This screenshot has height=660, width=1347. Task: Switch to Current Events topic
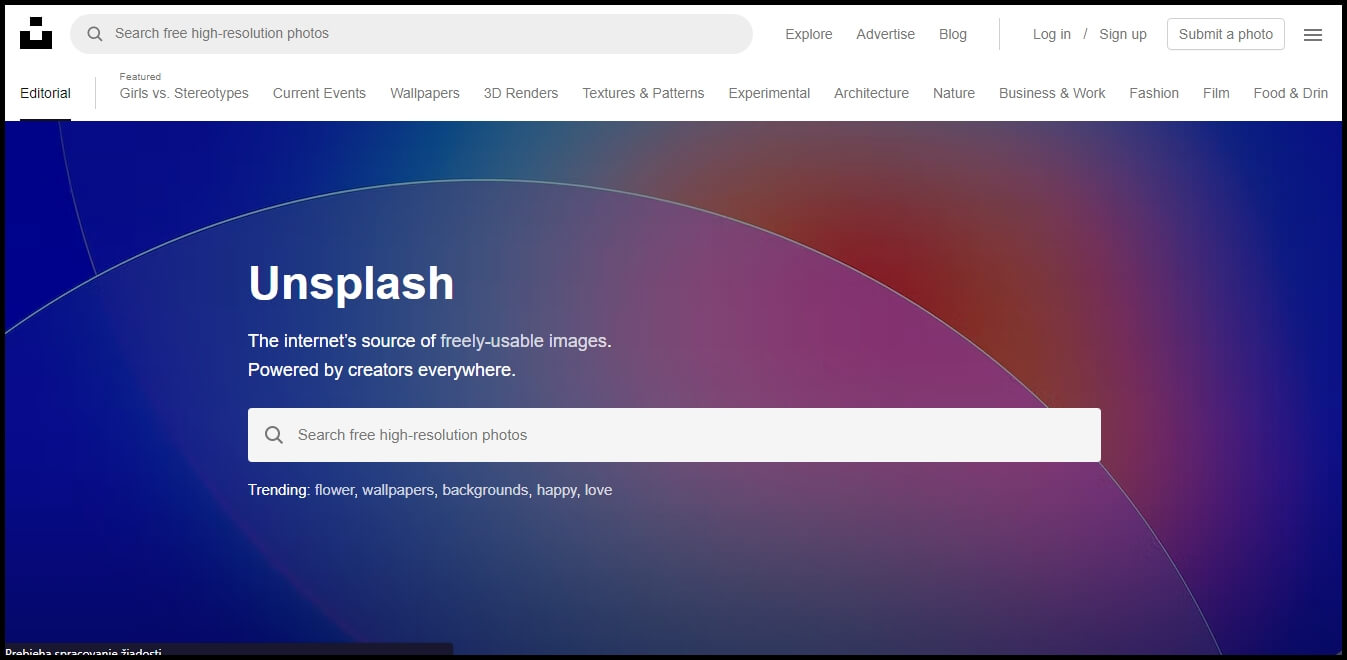coord(319,93)
